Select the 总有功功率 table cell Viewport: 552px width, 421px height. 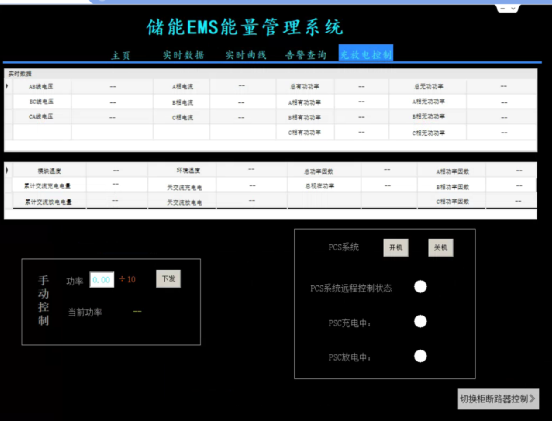[305, 87]
